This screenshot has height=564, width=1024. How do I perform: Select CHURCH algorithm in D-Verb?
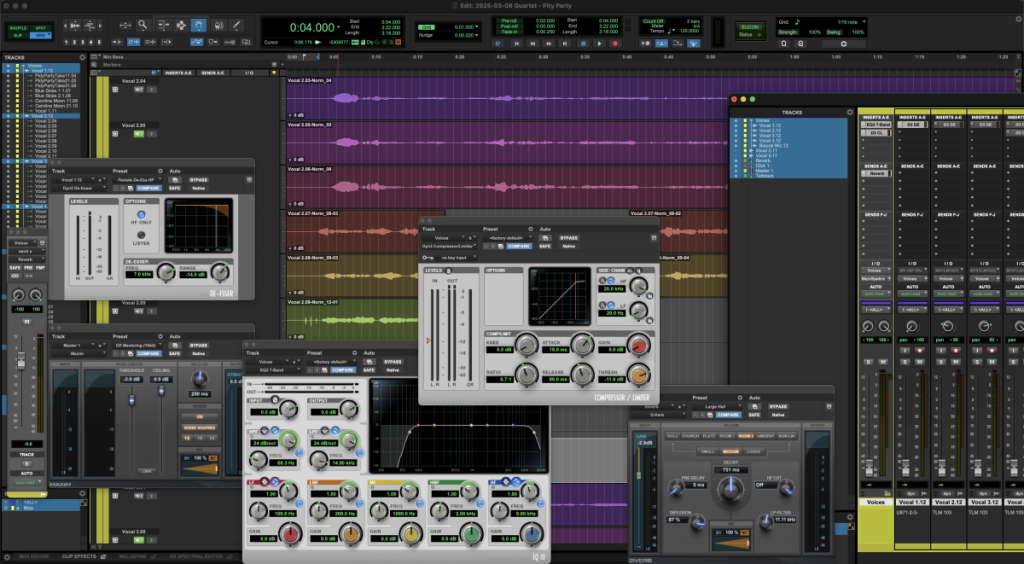(690, 435)
